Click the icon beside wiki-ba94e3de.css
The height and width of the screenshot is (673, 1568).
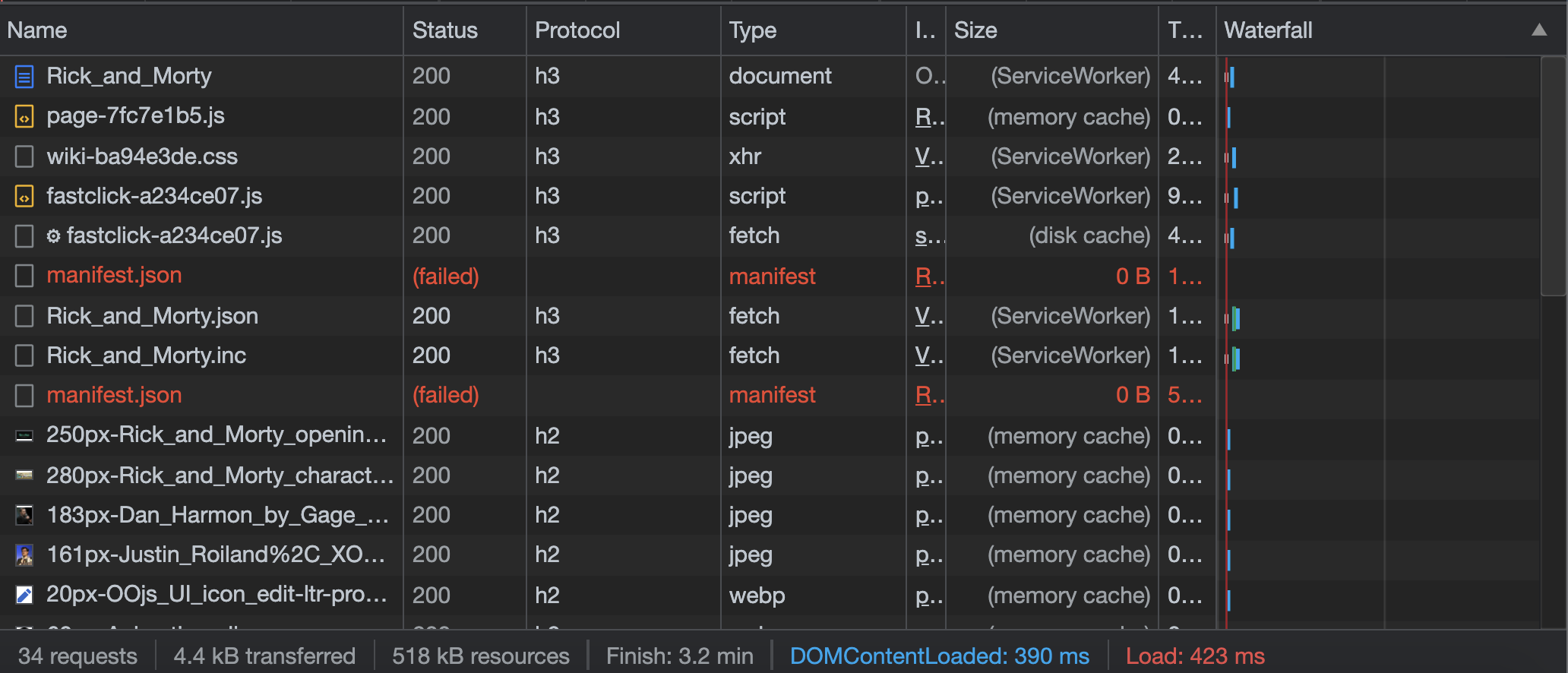[x=24, y=156]
